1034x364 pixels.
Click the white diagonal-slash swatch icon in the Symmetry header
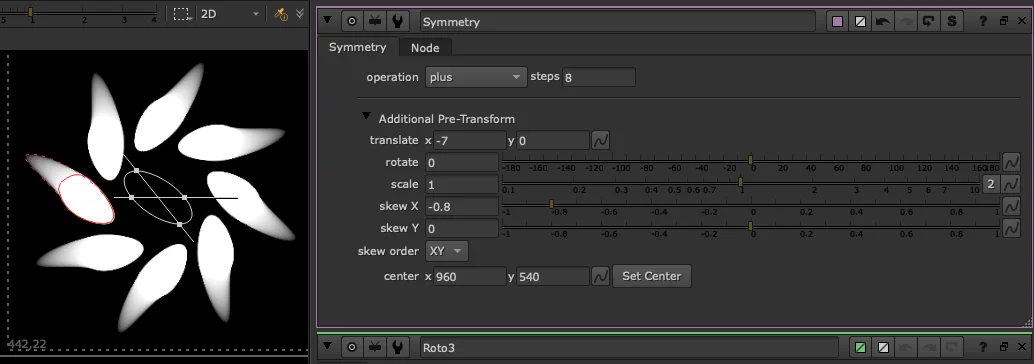tap(860, 21)
